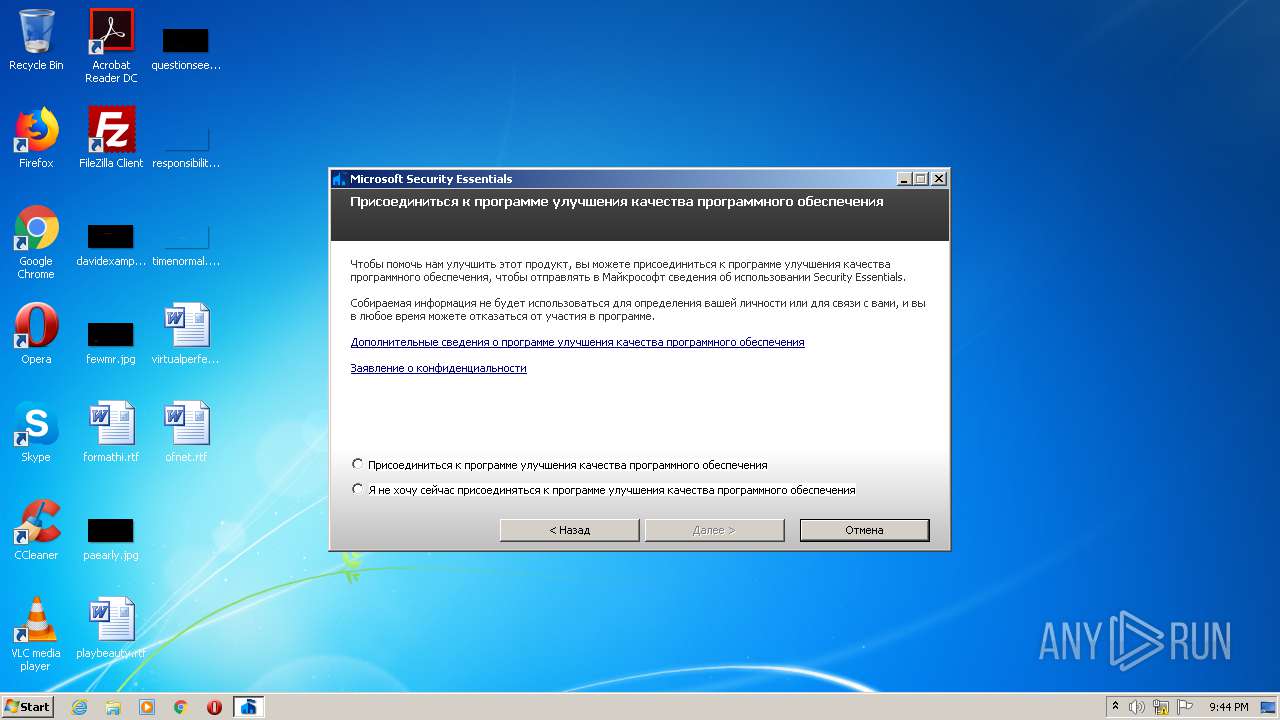Open FileZilla Client shortcut
Screen dimensions: 1280x720
click(111, 138)
